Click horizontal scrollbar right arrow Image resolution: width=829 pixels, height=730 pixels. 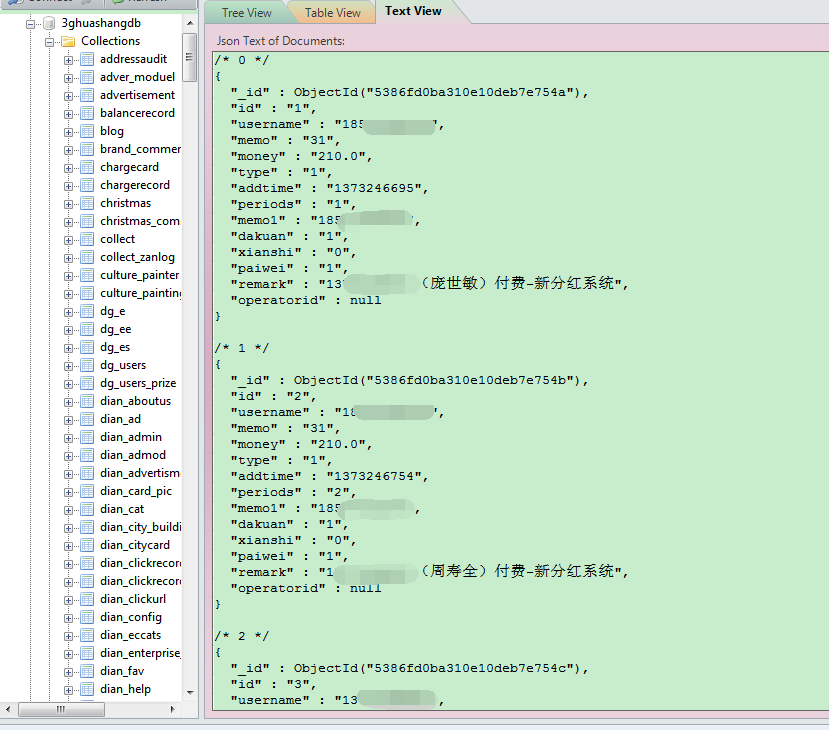(173, 709)
